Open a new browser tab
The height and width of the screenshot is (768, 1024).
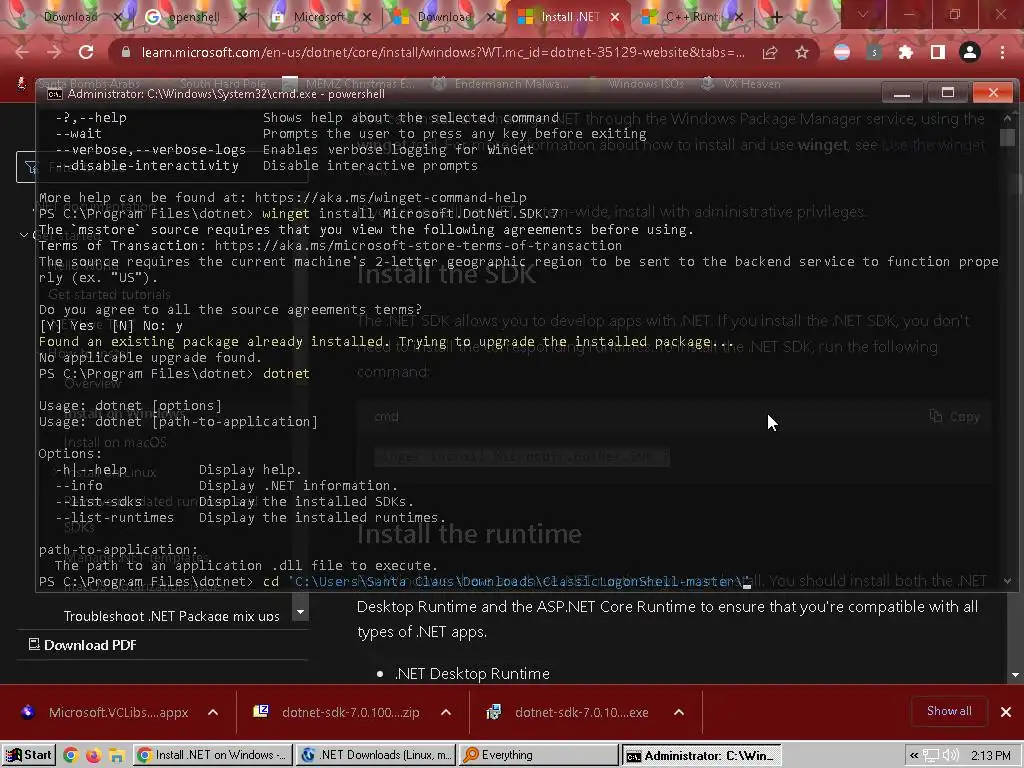coord(776,17)
